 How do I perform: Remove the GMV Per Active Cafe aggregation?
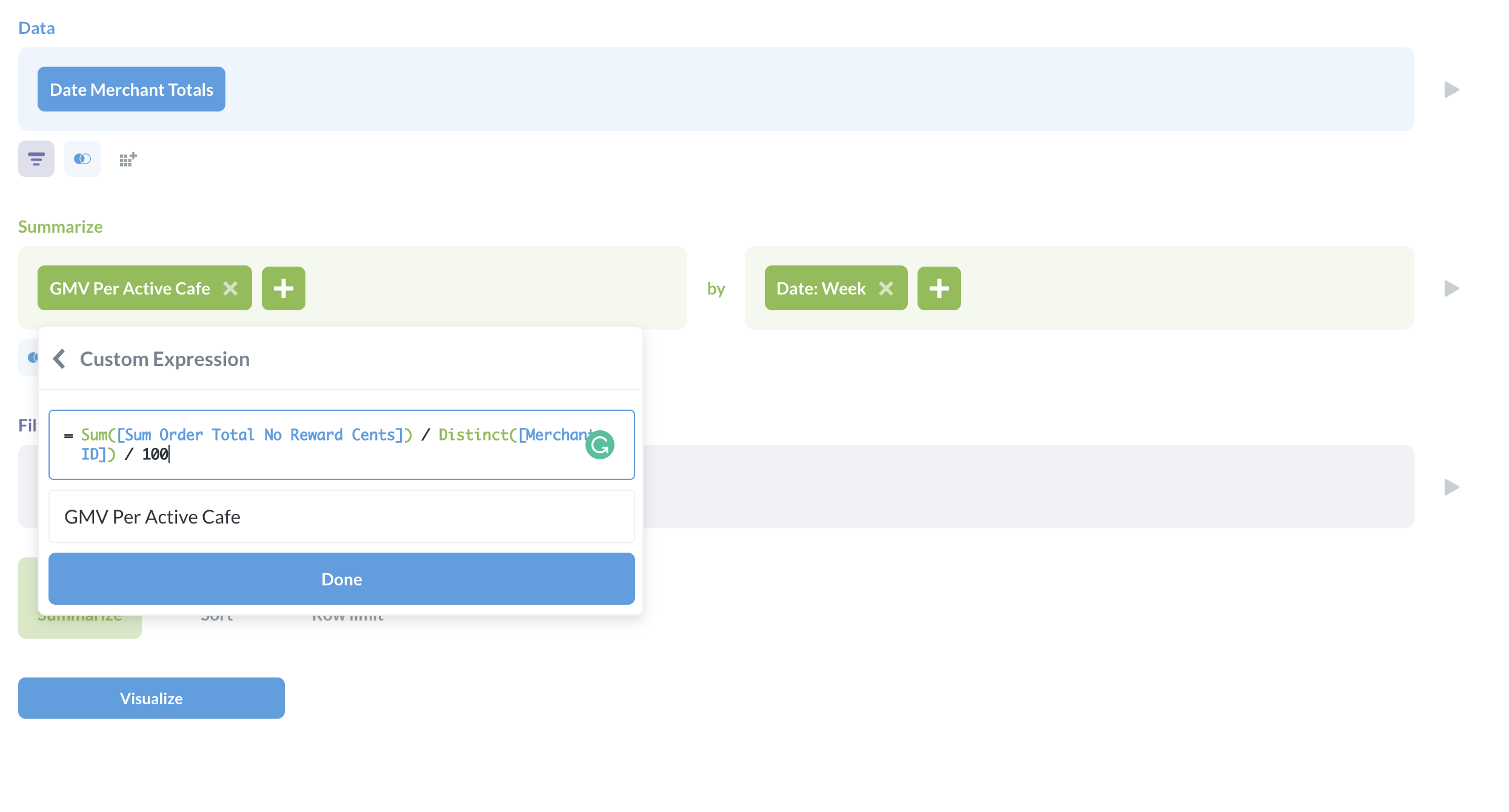(231, 289)
